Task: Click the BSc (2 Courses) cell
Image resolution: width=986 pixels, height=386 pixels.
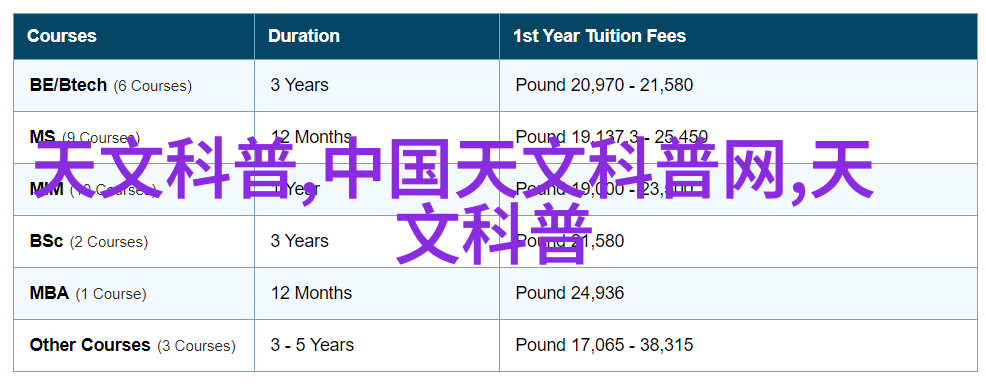Action: point(134,241)
